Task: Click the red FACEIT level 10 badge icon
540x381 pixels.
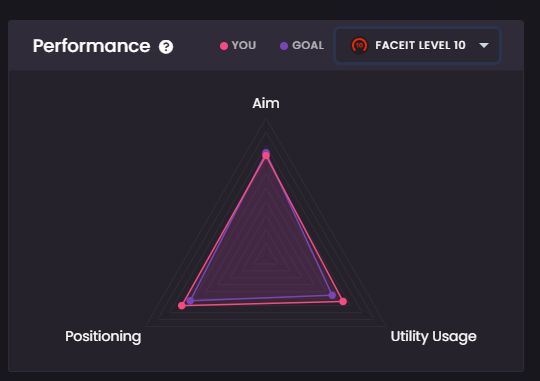Action: (359, 45)
